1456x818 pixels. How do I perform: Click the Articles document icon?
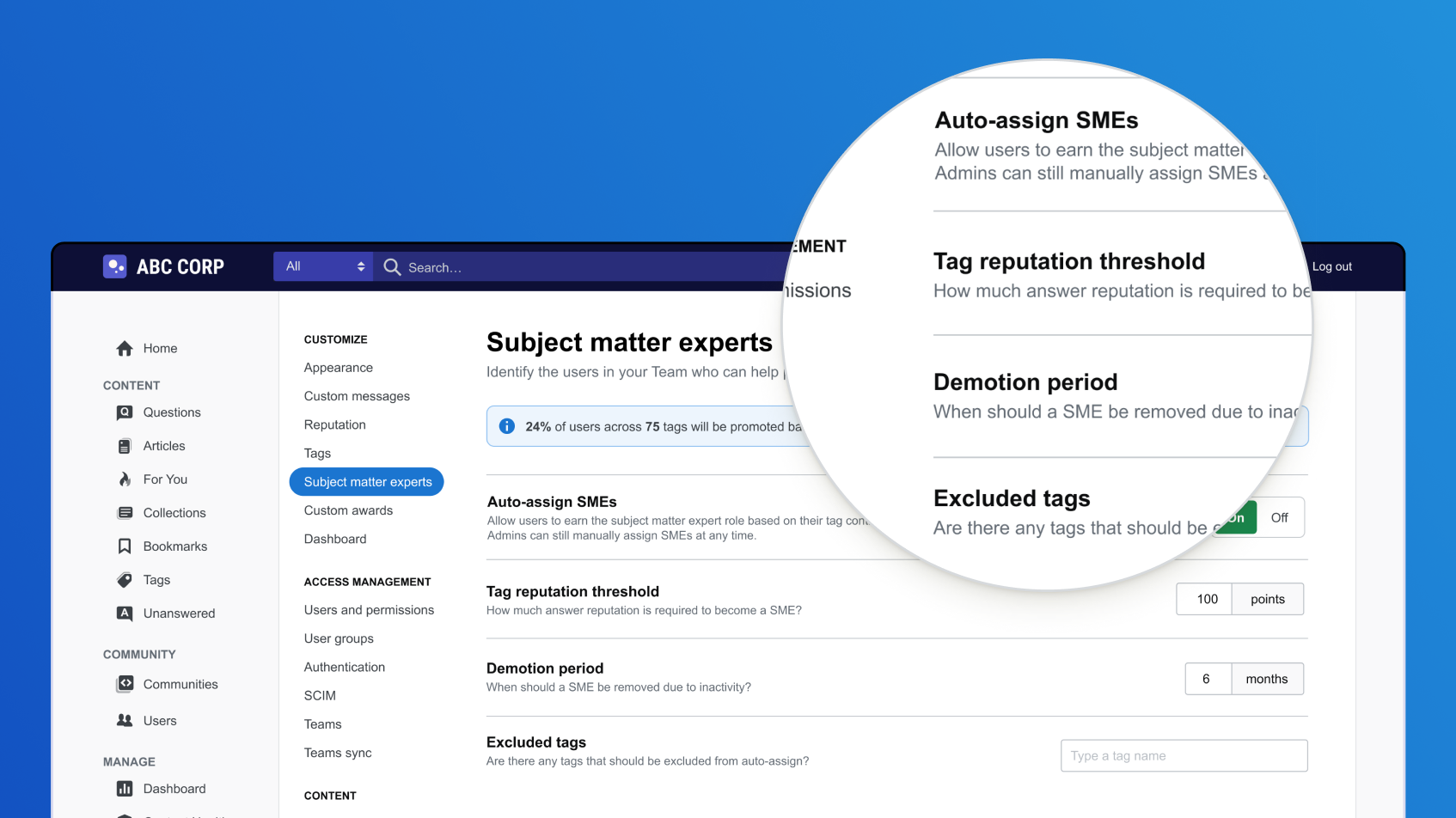click(x=125, y=446)
